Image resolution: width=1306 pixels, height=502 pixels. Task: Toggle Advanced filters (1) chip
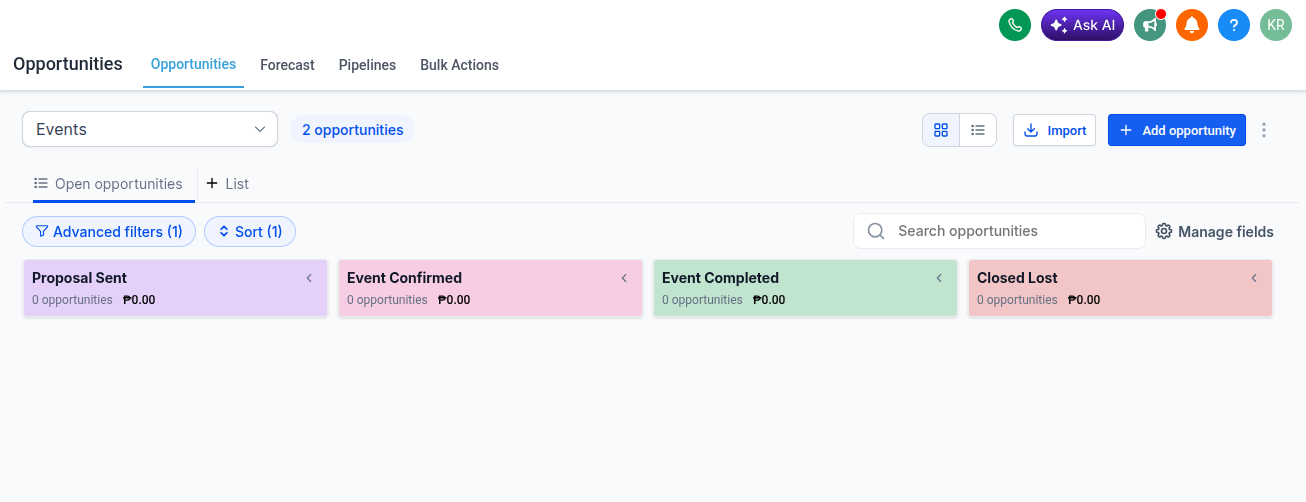(x=109, y=232)
